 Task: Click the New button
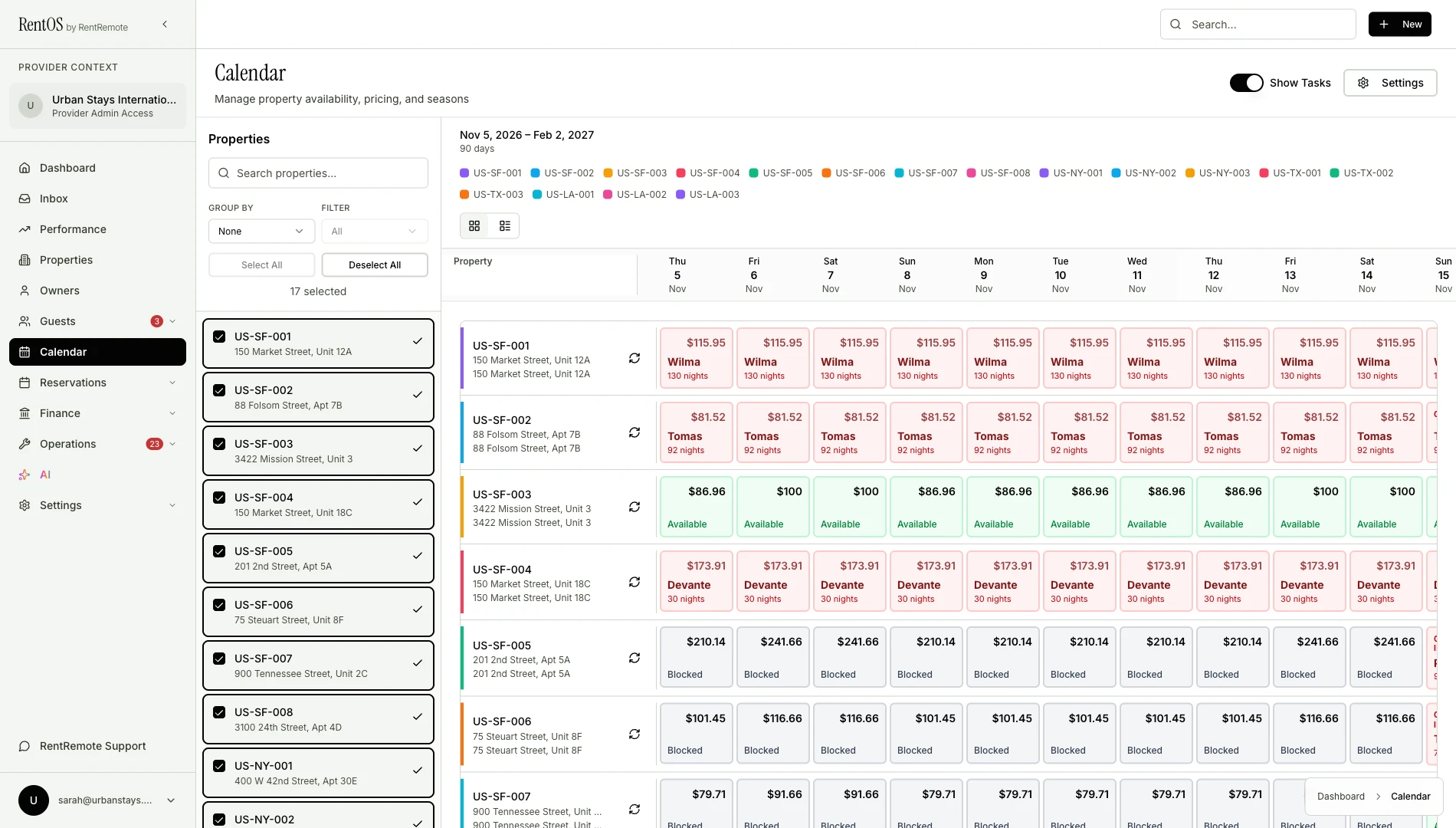coord(1400,25)
